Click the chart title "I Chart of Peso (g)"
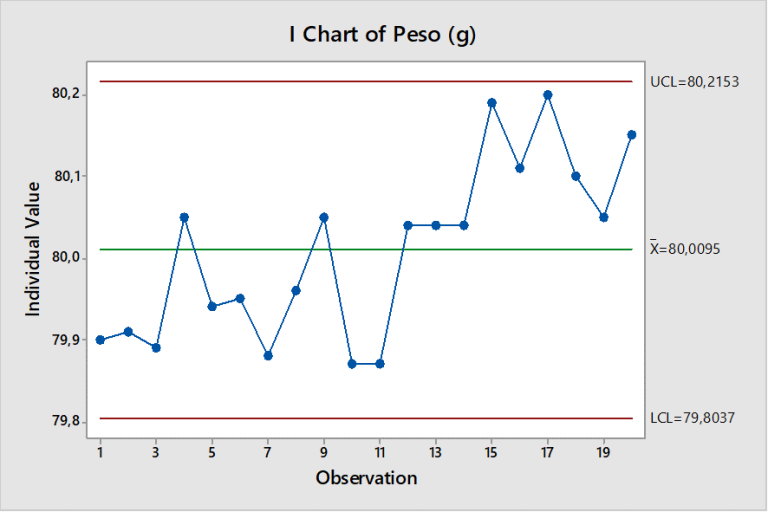The width and height of the screenshot is (768, 512). (383, 37)
